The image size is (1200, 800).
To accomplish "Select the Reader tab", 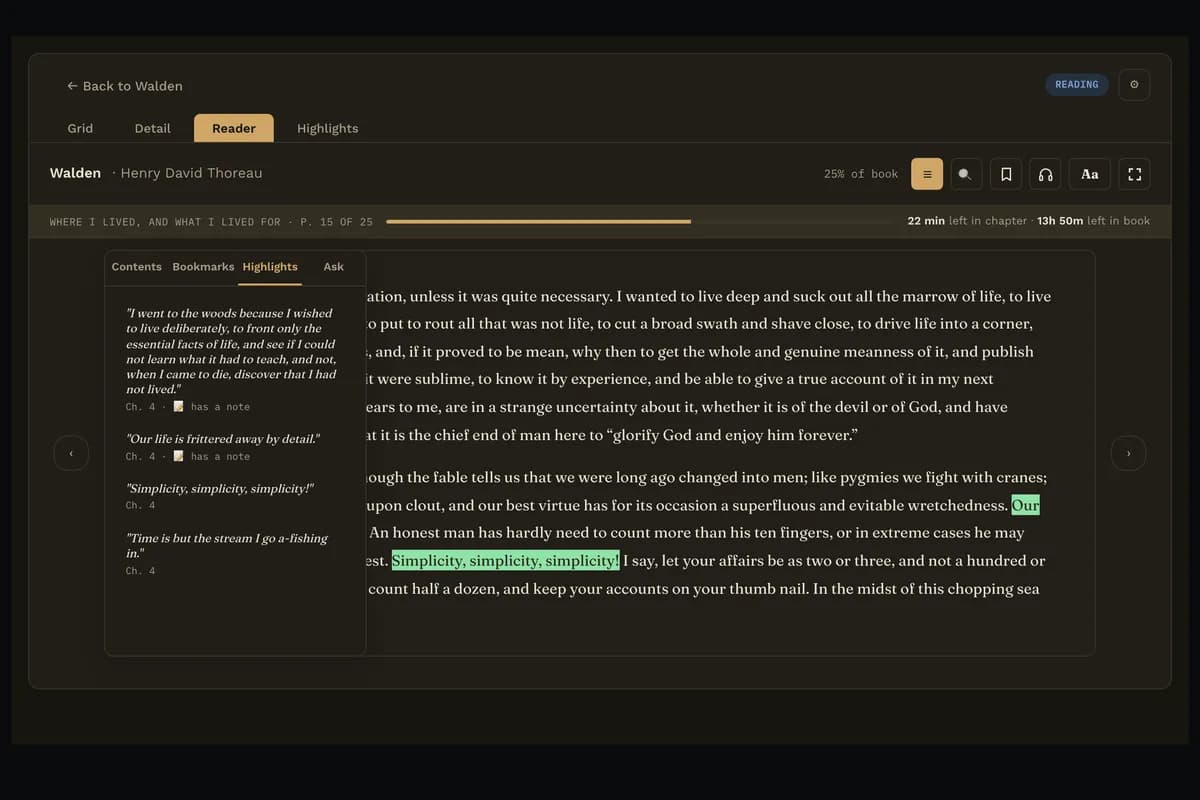I will tap(234, 128).
